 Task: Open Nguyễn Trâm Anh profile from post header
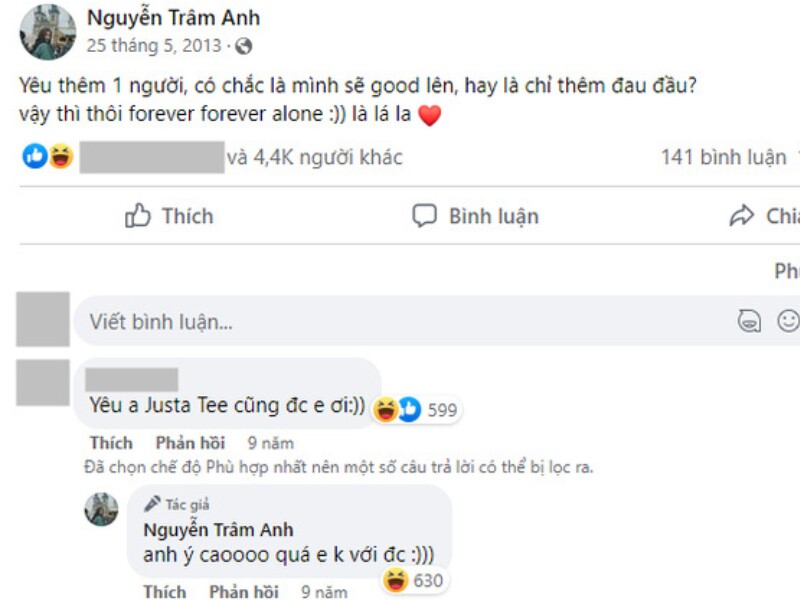click(172, 18)
